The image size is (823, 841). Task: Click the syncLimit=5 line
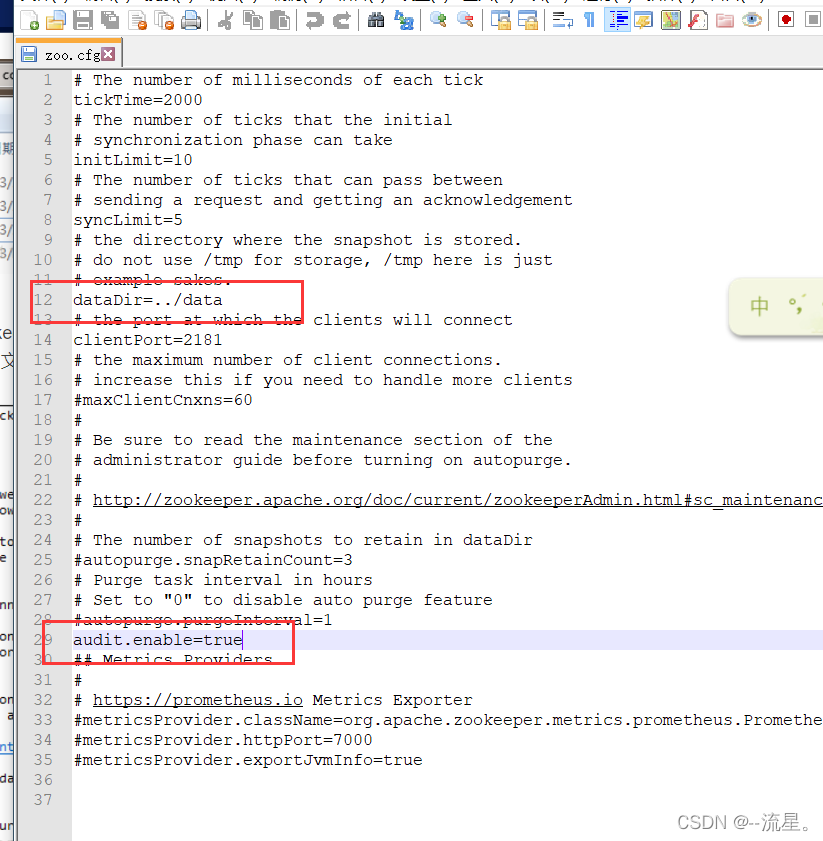128,220
